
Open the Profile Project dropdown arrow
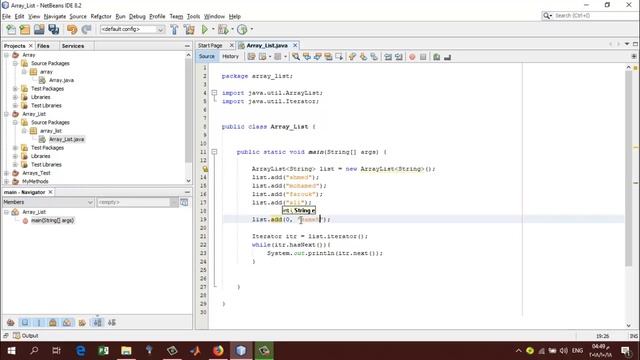[x=251, y=29]
